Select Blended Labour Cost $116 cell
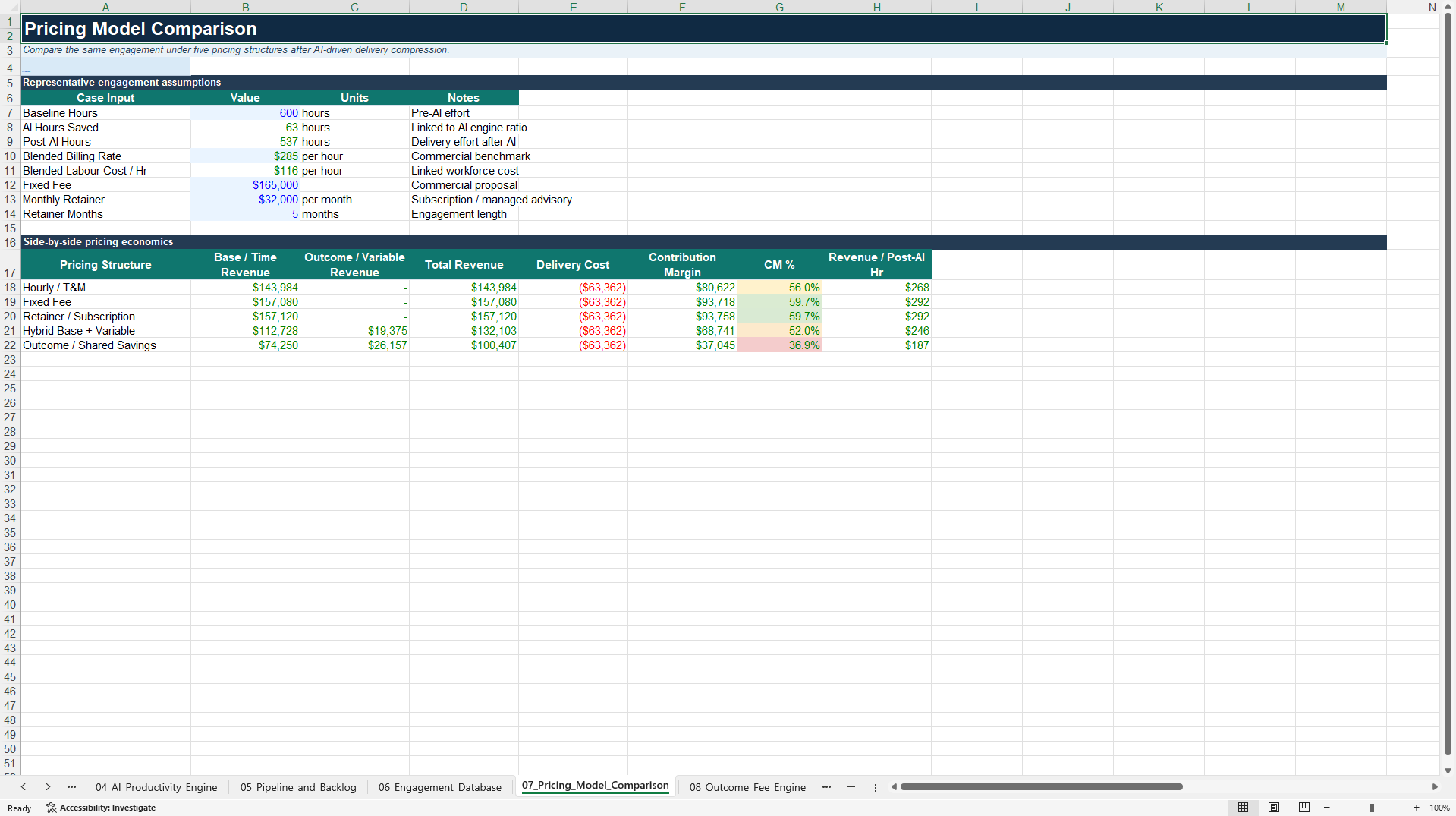The width and height of the screenshot is (1456, 816). (245, 171)
